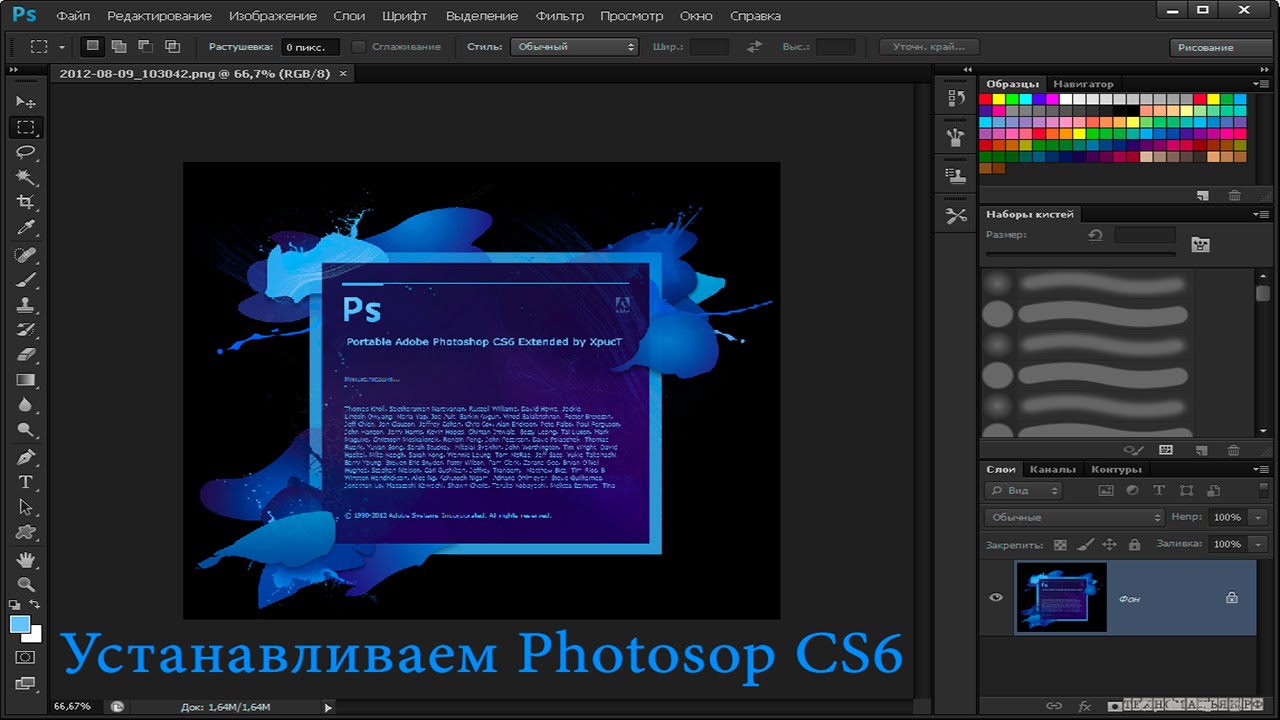Toggle lock transparent pixels in Закрепить row
Screen dimensions: 1280x720
pyautogui.click(x=1061, y=545)
